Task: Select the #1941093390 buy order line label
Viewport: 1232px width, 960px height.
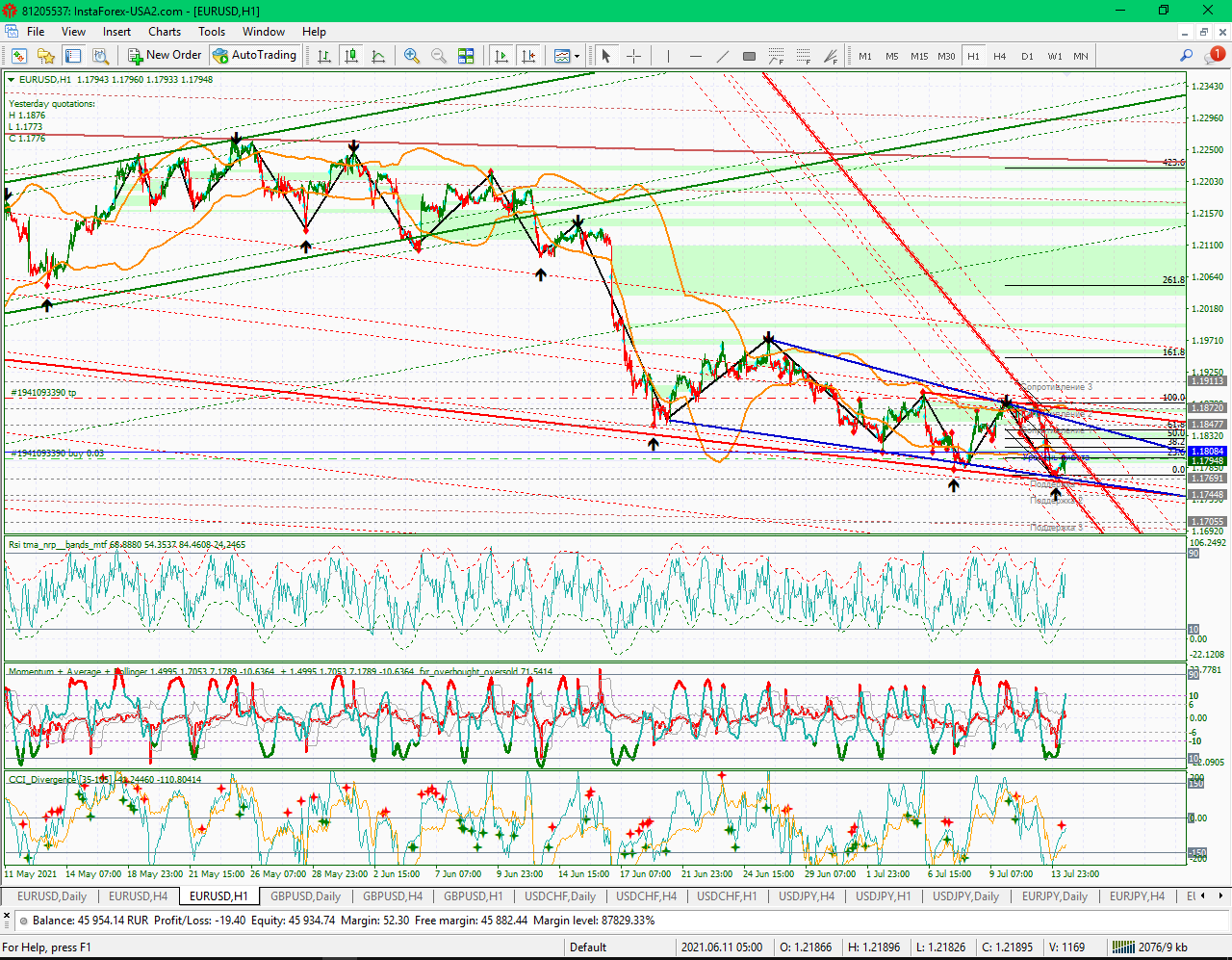Action: [x=58, y=453]
